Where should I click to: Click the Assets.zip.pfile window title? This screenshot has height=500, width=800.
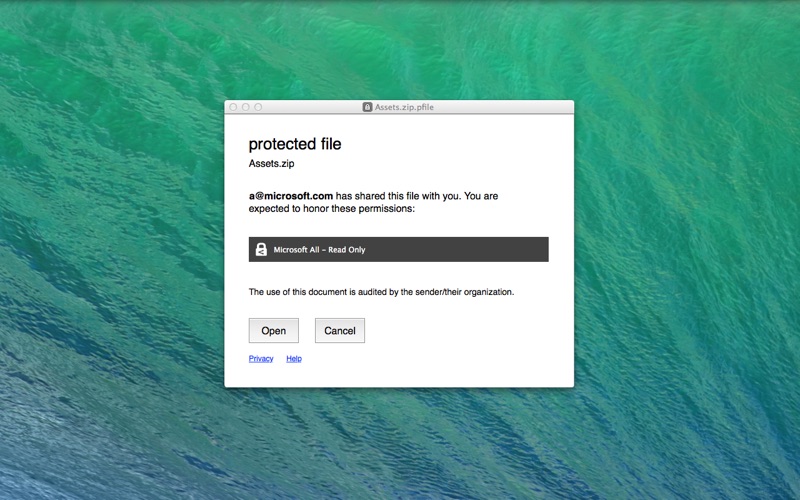[404, 107]
